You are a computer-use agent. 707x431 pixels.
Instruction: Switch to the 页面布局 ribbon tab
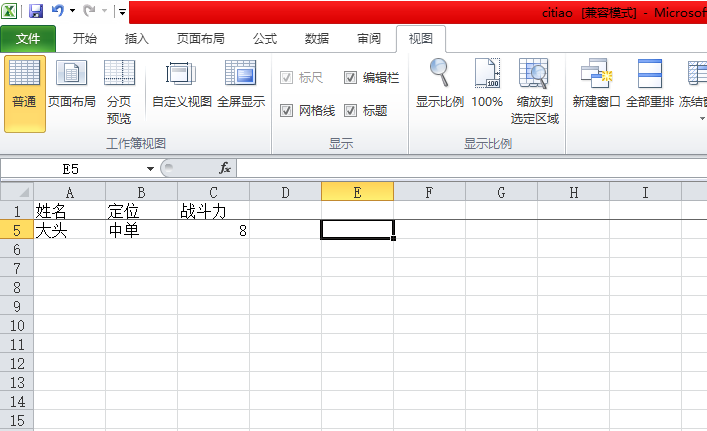(x=201, y=39)
